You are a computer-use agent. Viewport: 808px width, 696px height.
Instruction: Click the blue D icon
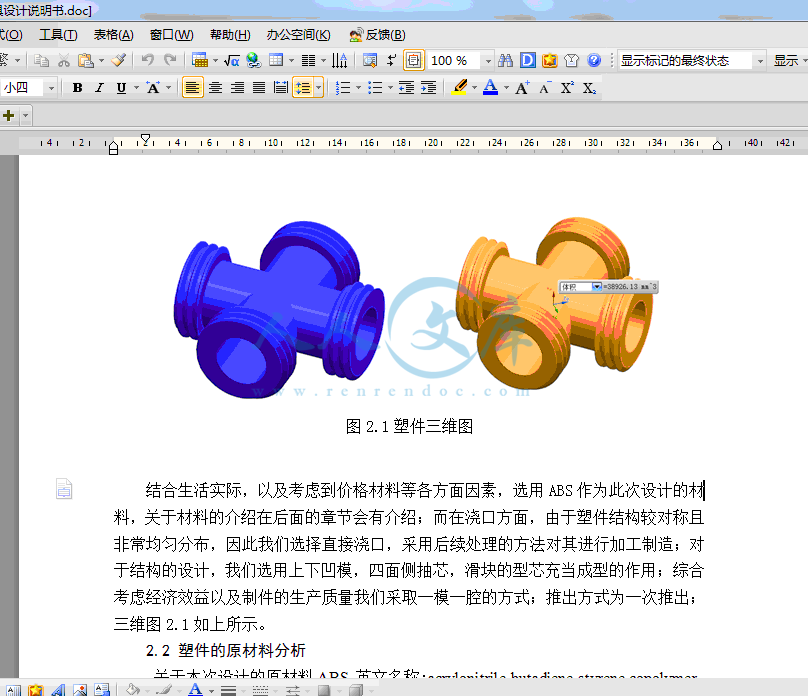point(528,60)
